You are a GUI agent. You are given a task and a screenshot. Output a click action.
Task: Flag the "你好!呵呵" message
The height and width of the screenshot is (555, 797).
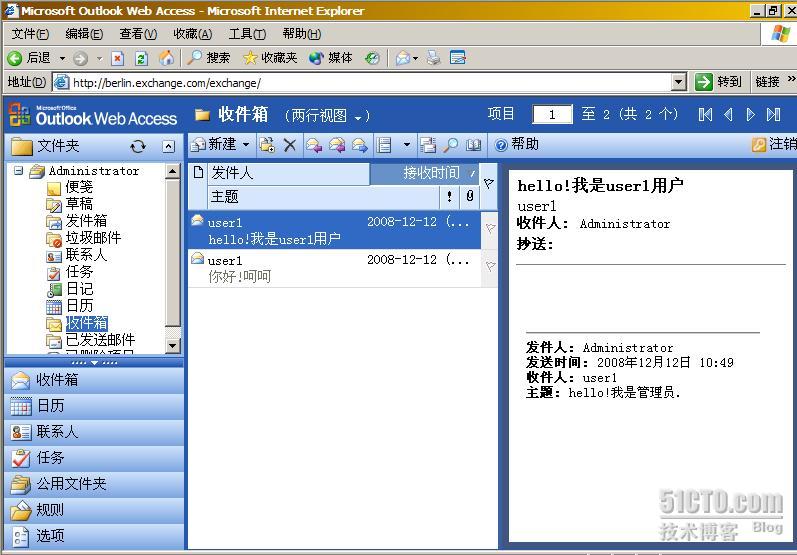(x=489, y=266)
